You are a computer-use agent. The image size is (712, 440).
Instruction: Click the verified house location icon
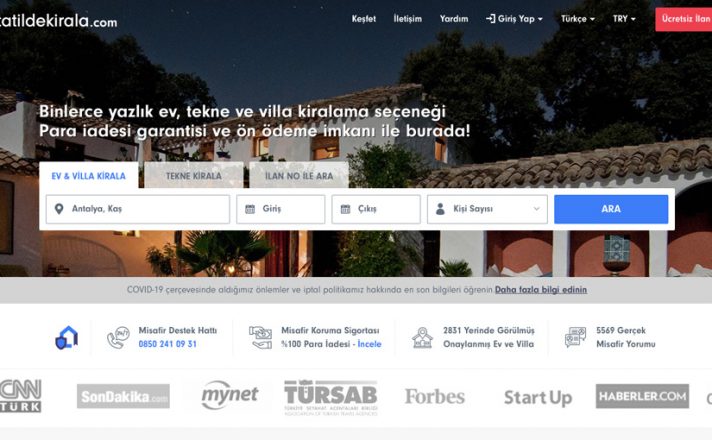tap(422, 337)
